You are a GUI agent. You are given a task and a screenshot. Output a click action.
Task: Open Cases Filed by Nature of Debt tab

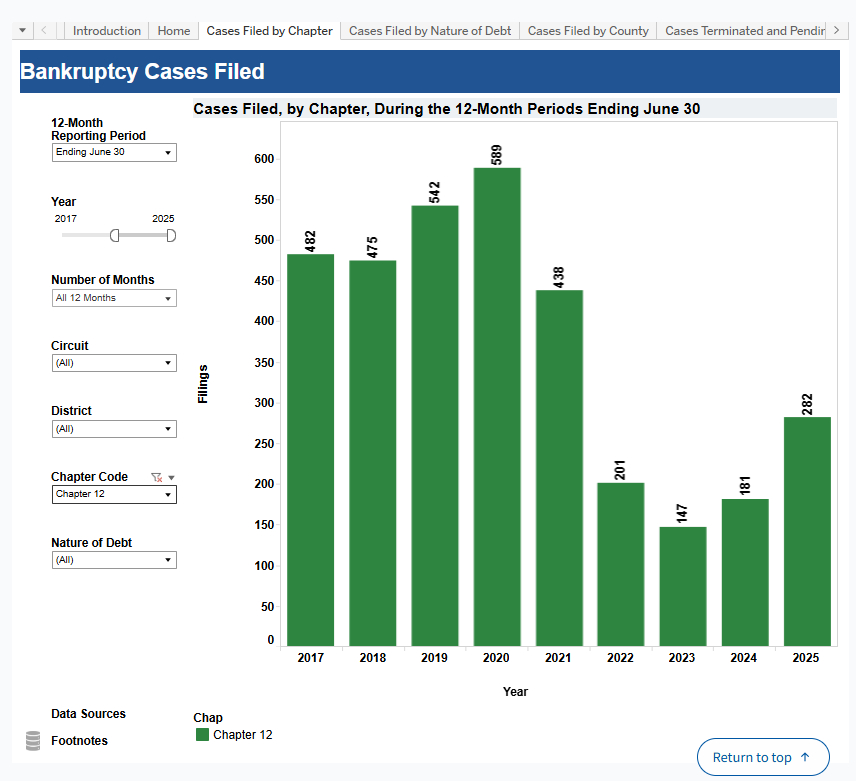tap(430, 31)
